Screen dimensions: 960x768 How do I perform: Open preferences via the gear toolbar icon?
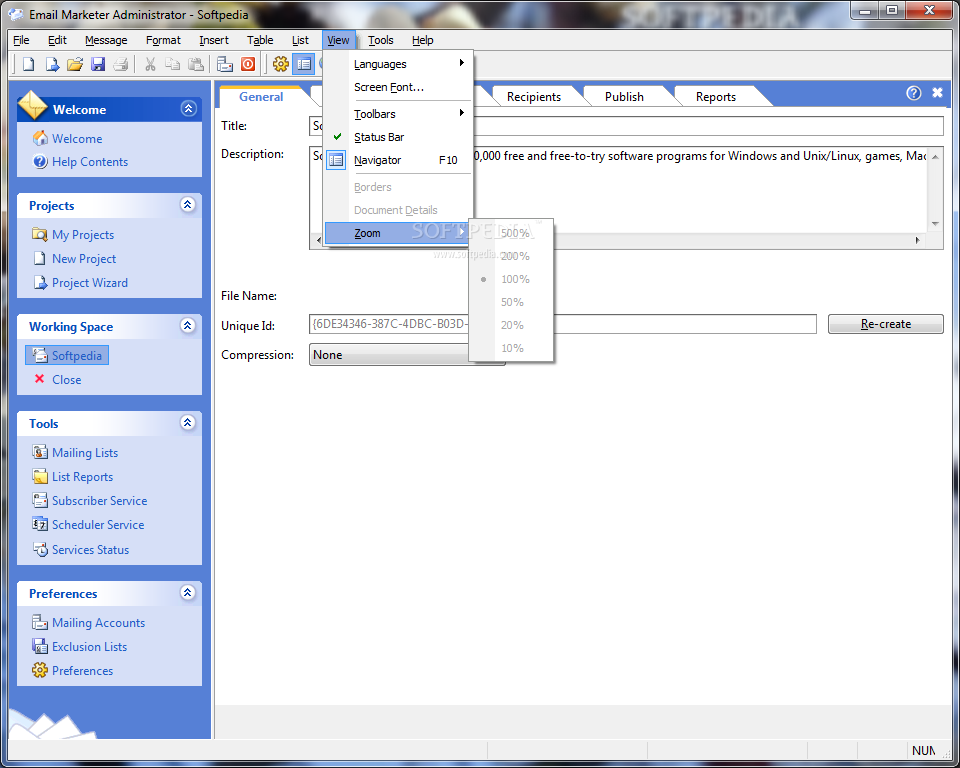280,64
